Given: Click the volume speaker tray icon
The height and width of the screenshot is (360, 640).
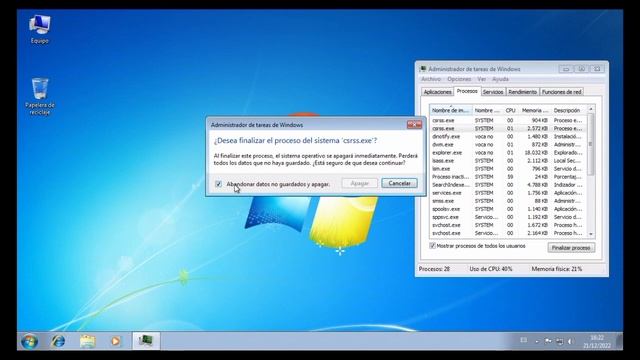Looking at the screenshot, I should 570,341.
